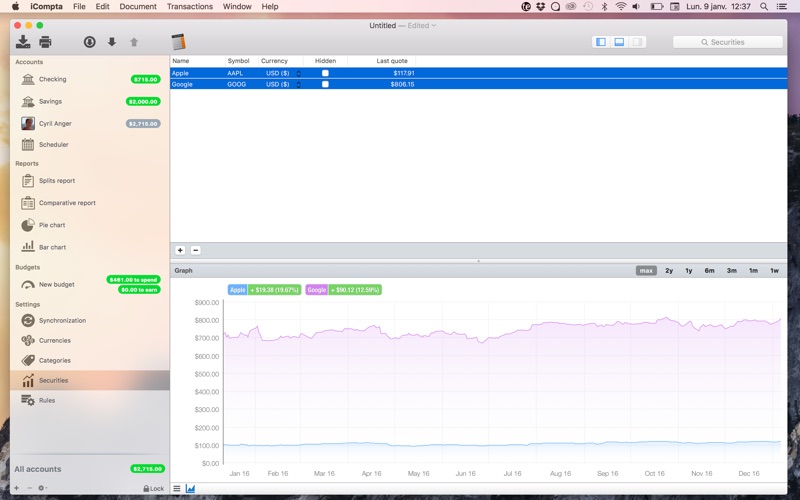
Task: Click the Lock button in sidebar
Action: [x=154, y=488]
